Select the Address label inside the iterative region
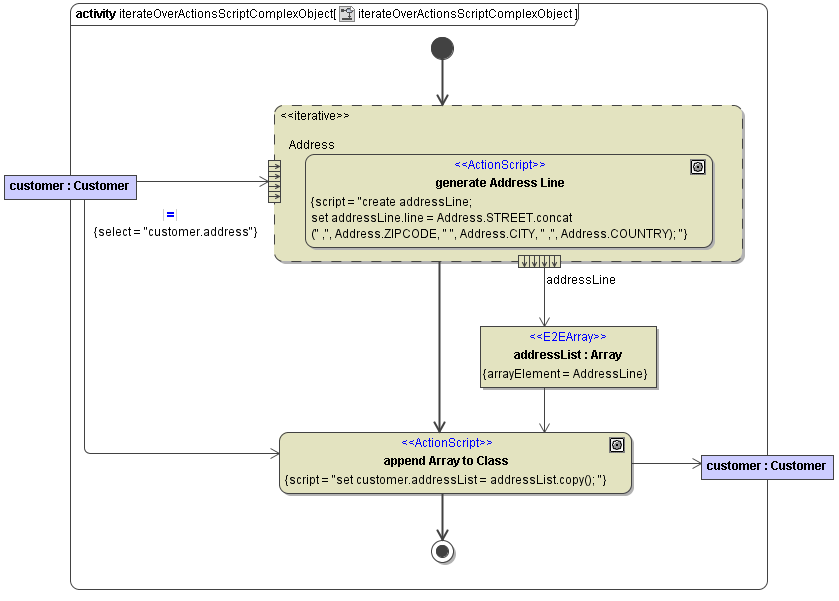839x601 pixels. click(311, 145)
